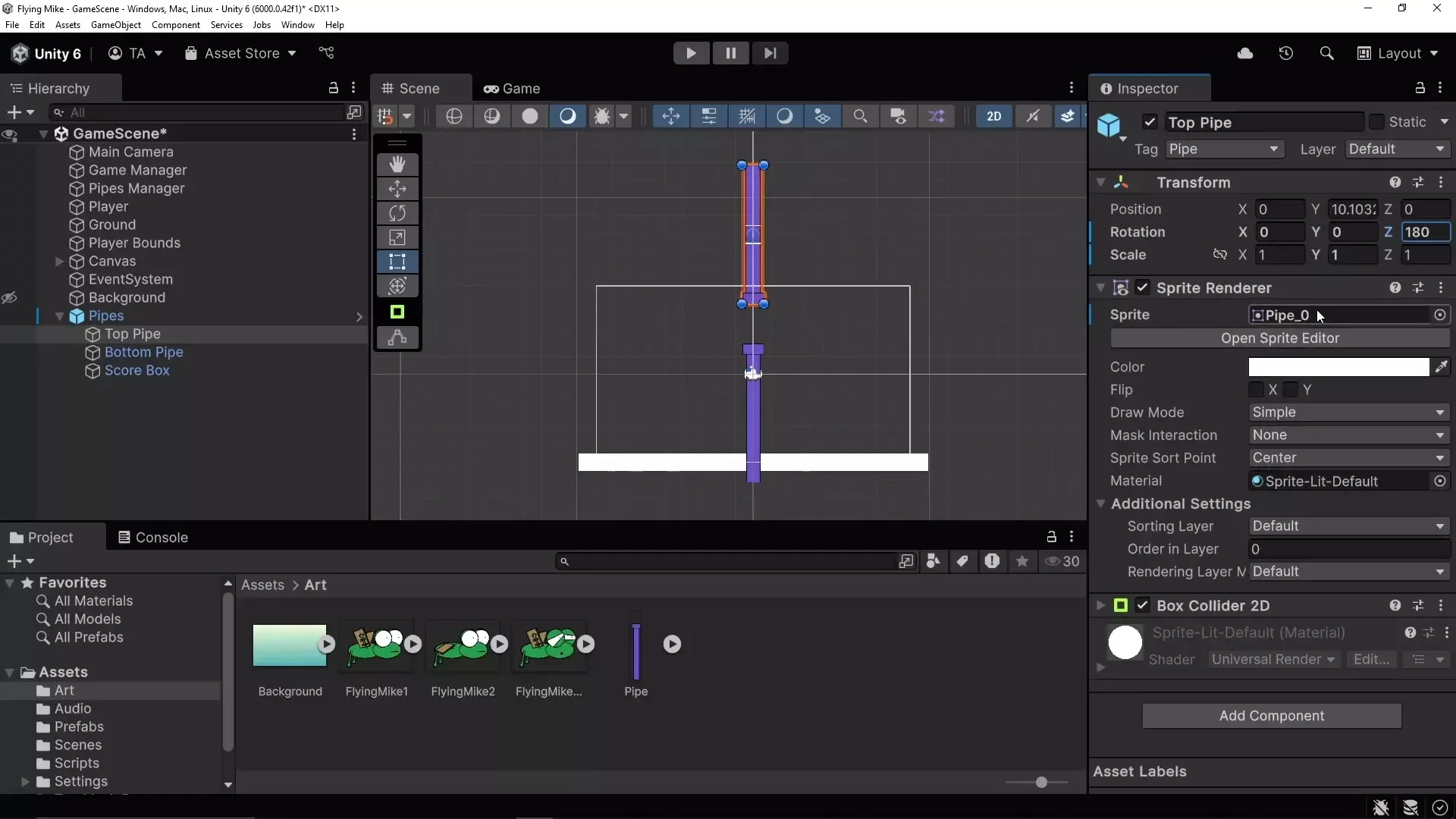Disable the Sprite Renderer component checkbox

1144,288
